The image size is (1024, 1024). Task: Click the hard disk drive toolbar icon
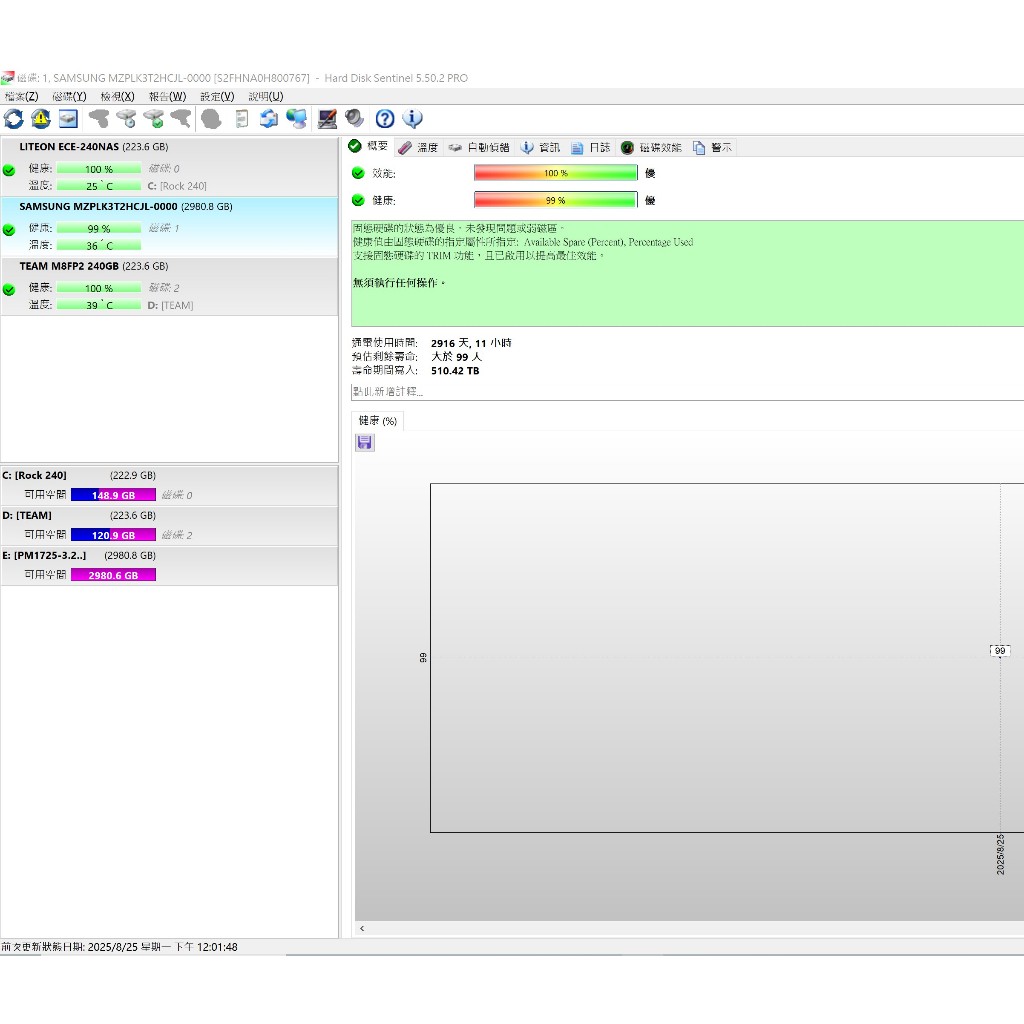68,119
